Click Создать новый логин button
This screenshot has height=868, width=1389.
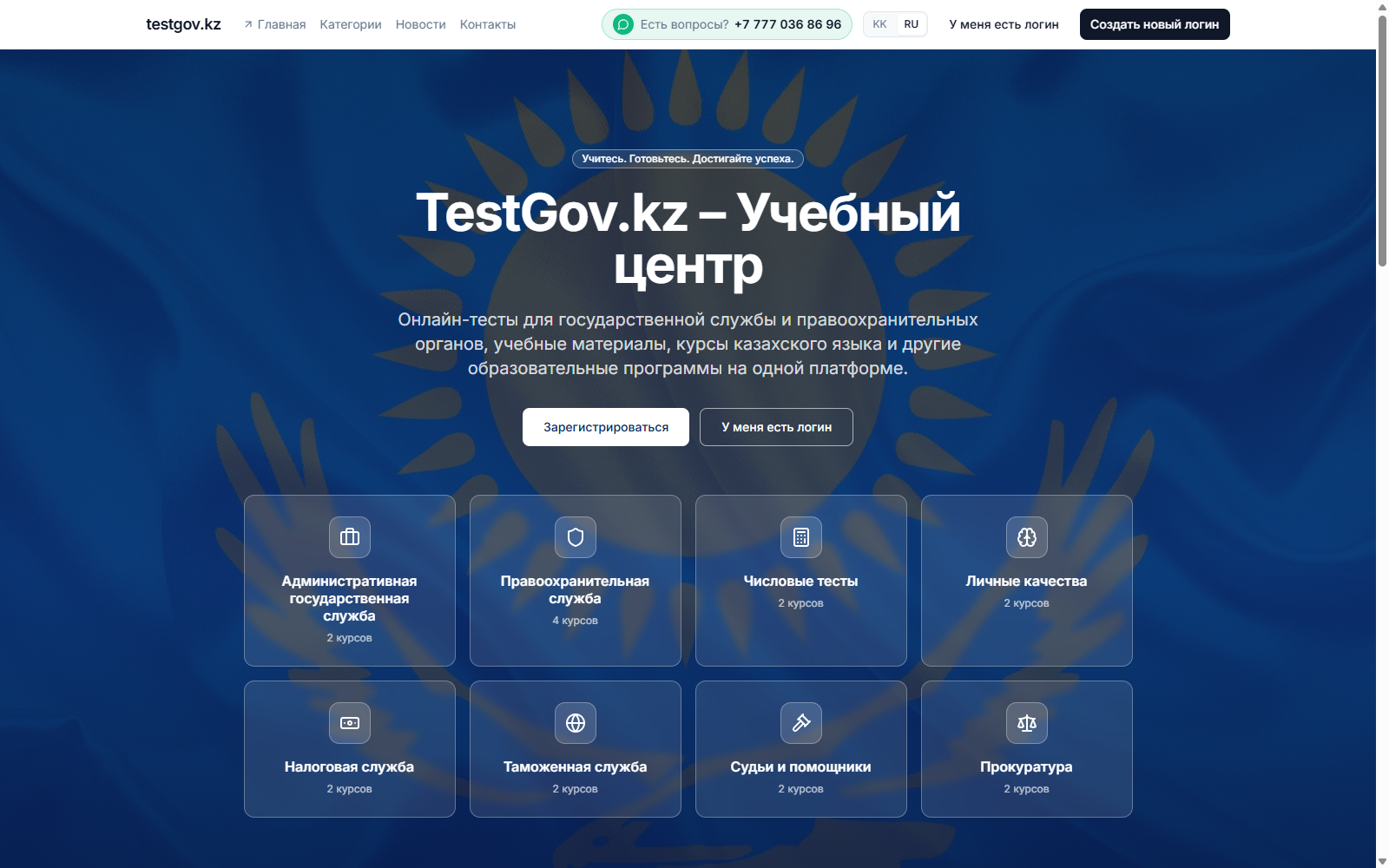(1155, 24)
